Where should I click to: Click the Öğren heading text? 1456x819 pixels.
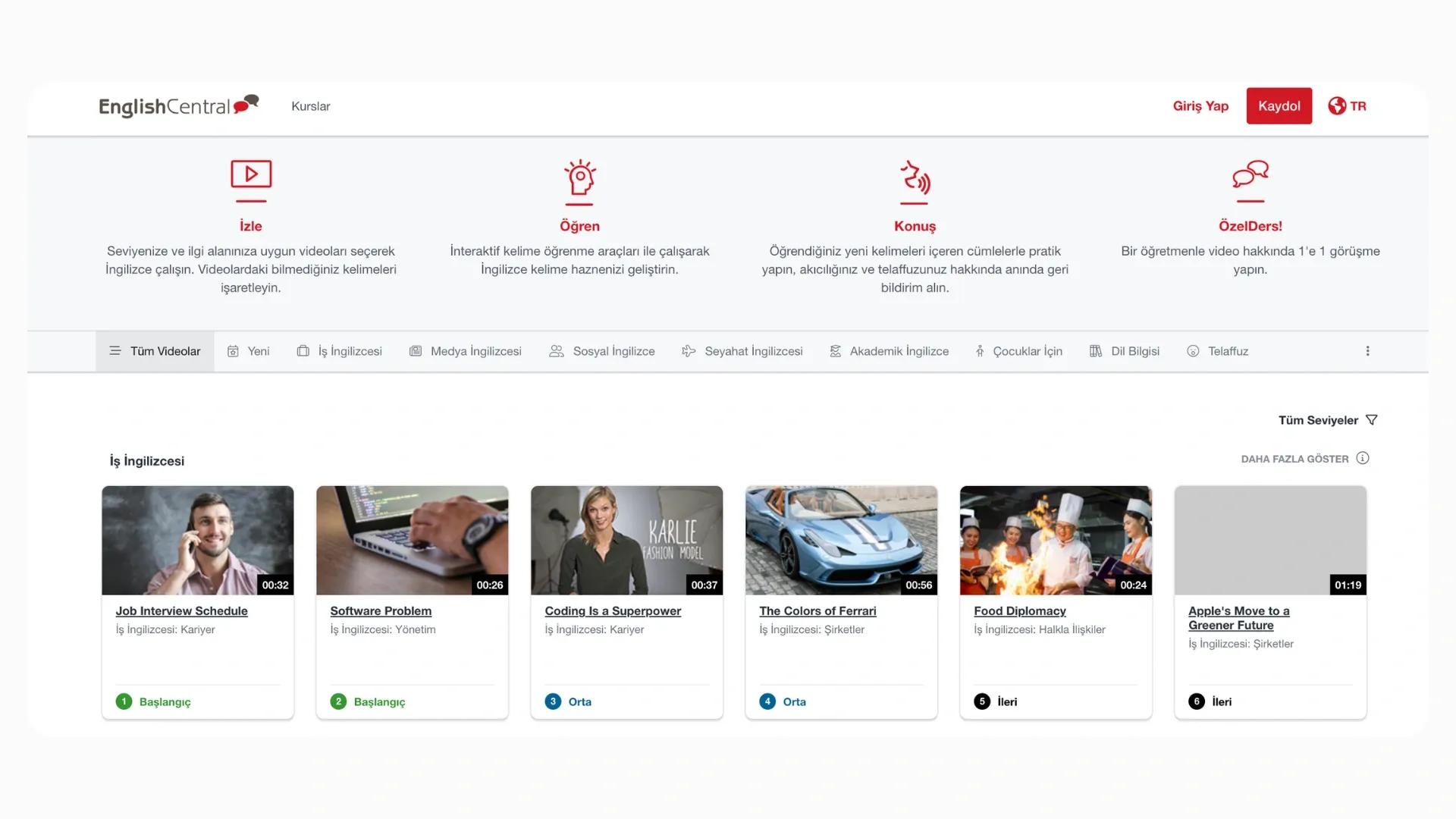[x=579, y=226]
